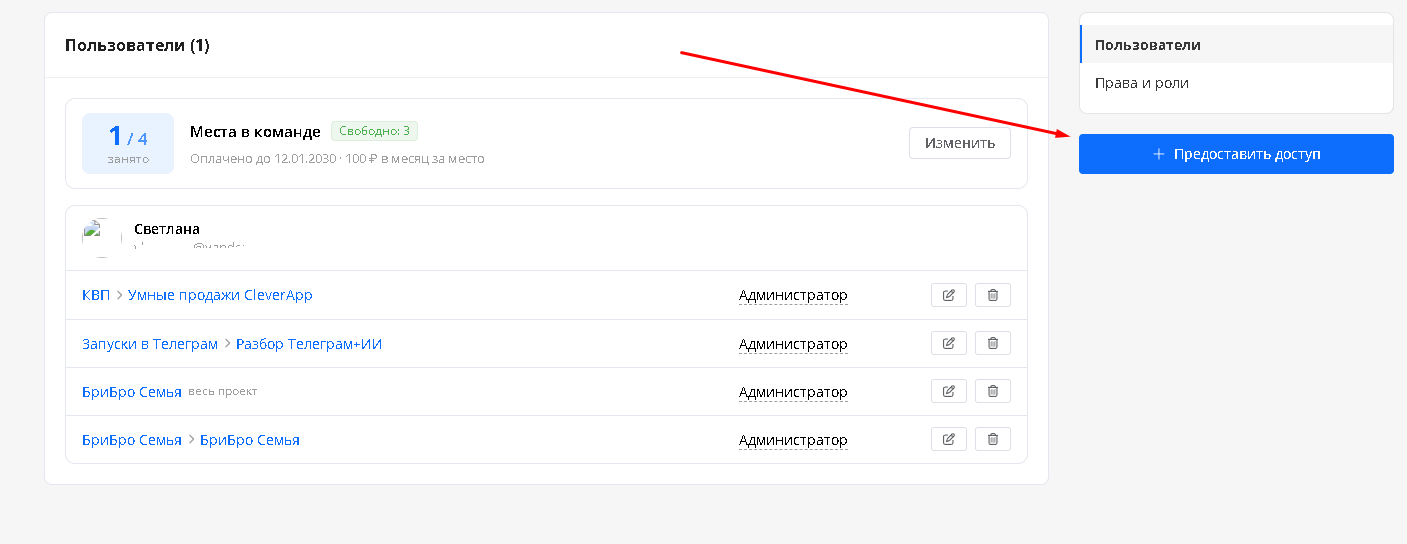The width and height of the screenshot is (1407, 544).
Task: Edit access for Разбор Телеграм+ИИ row
Action: pyautogui.click(x=949, y=343)
